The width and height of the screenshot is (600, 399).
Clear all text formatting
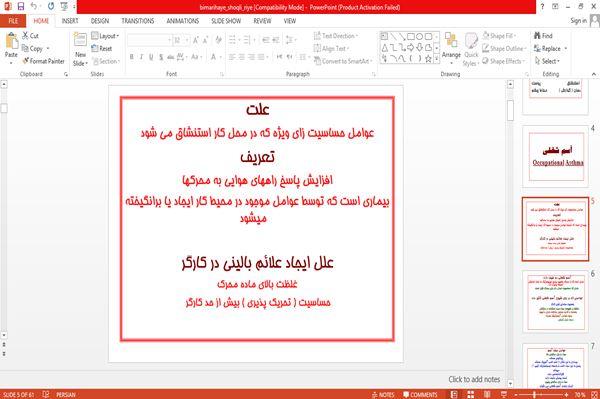218,40
